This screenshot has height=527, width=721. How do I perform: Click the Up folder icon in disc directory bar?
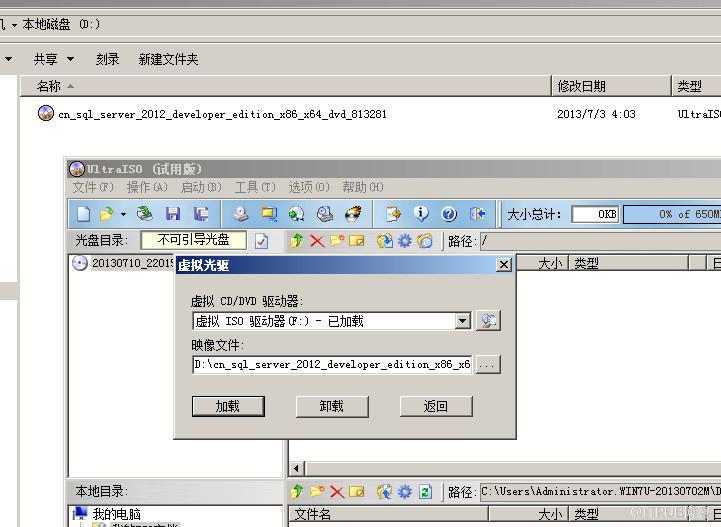[x=297, y=241]
